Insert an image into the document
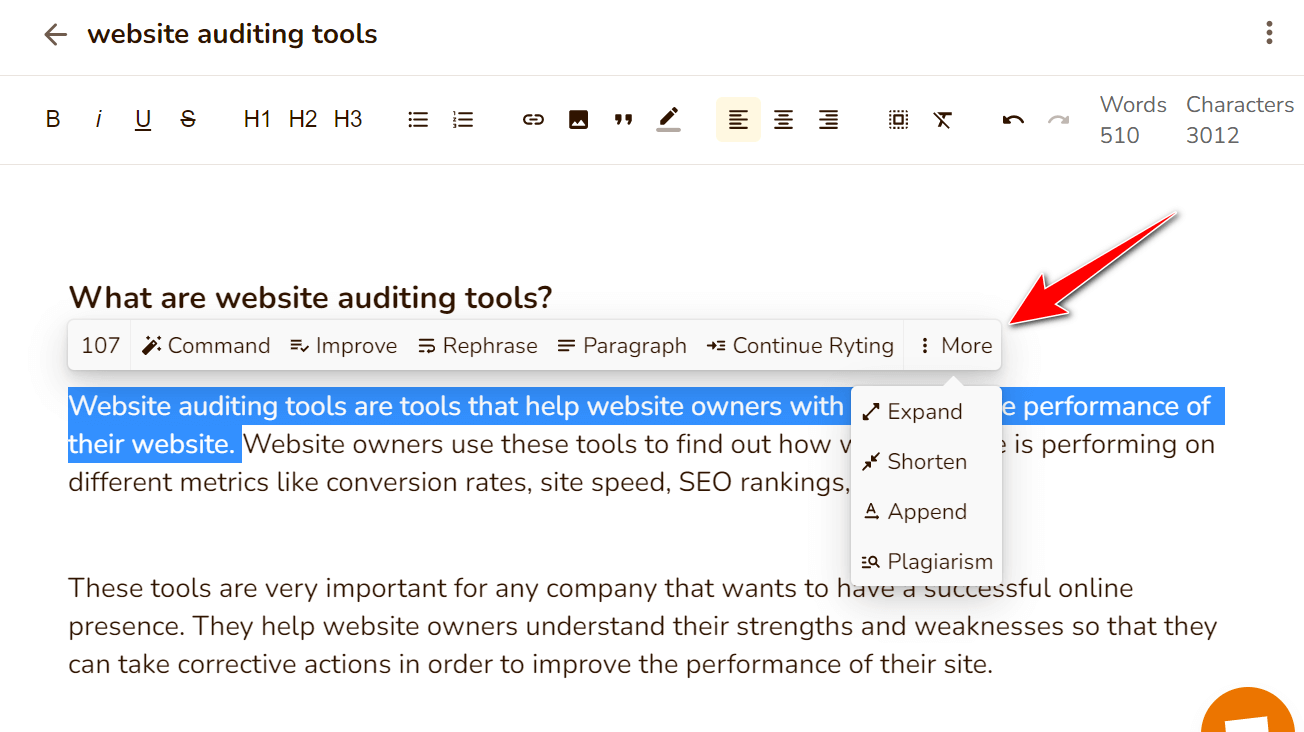The height and width of the screenshot is (732, 1304). point(578,119)
